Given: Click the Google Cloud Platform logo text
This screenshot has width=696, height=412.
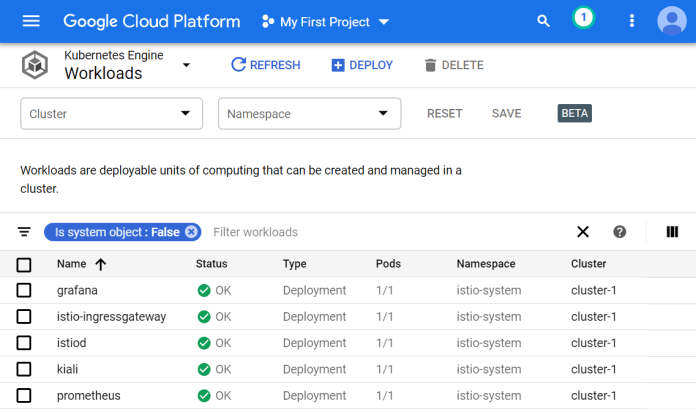Looking at the screenshot, I should tap(151, 21).
